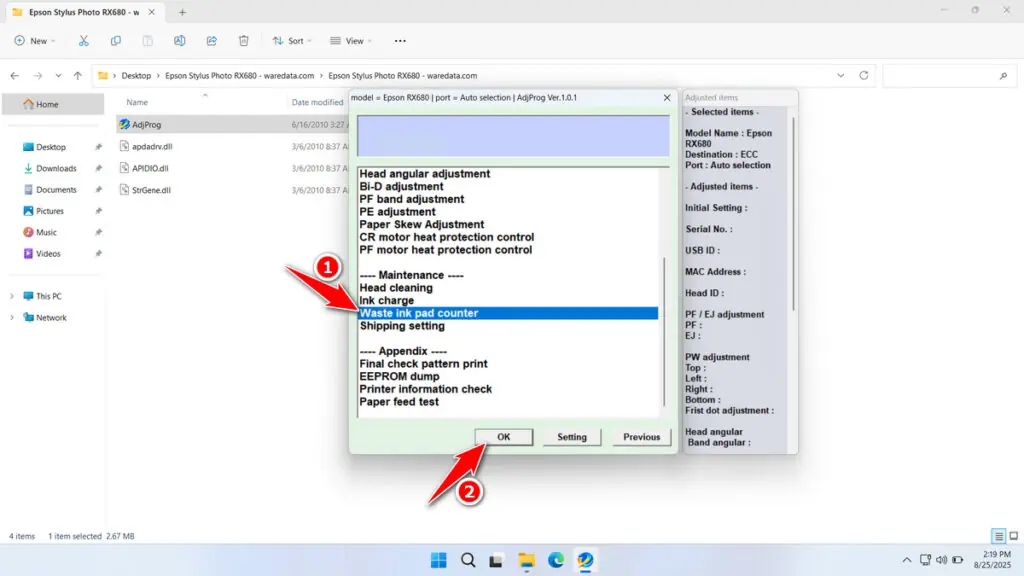Image resolution: width=1024 pixels, height=576 pixels.
Task: Click the Up directory arrow
Action: coord(78,76)
